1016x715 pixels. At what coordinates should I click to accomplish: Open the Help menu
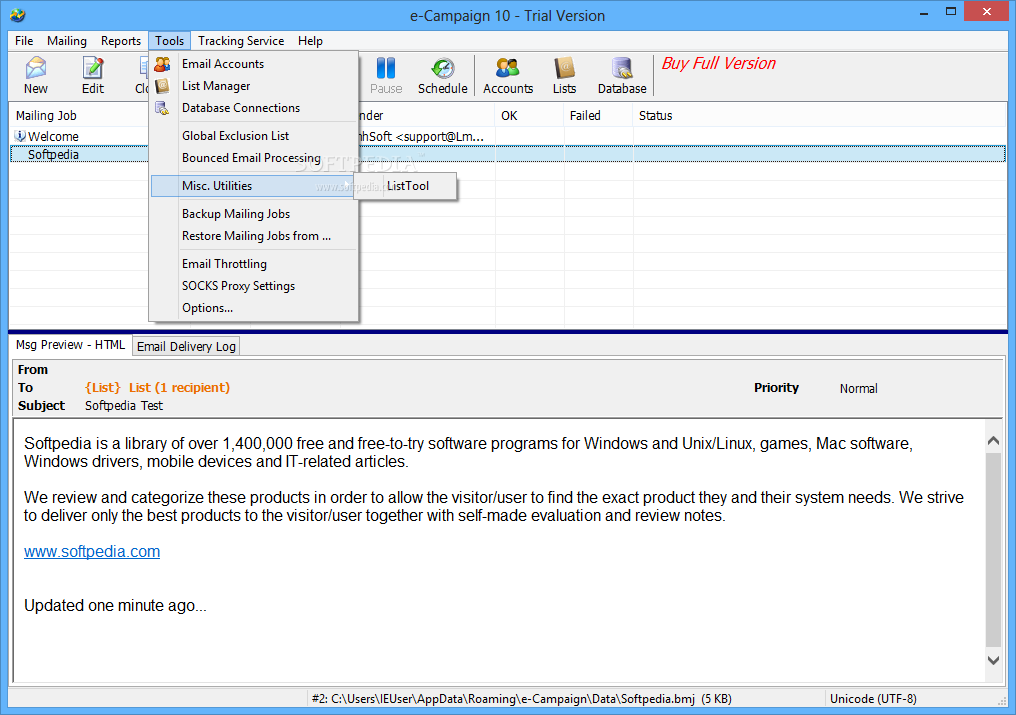310,40
